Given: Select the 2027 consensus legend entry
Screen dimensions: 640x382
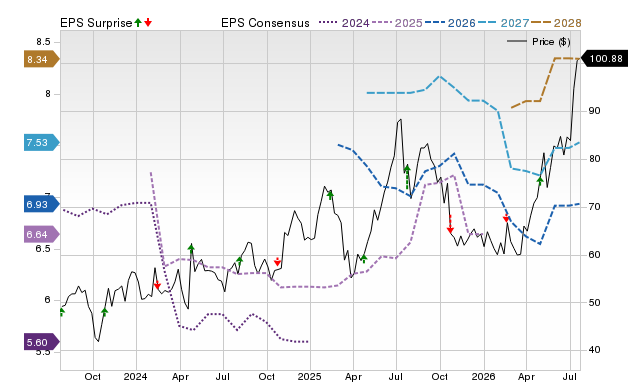Looking at the screenshot, I should [x=503, y=23].
